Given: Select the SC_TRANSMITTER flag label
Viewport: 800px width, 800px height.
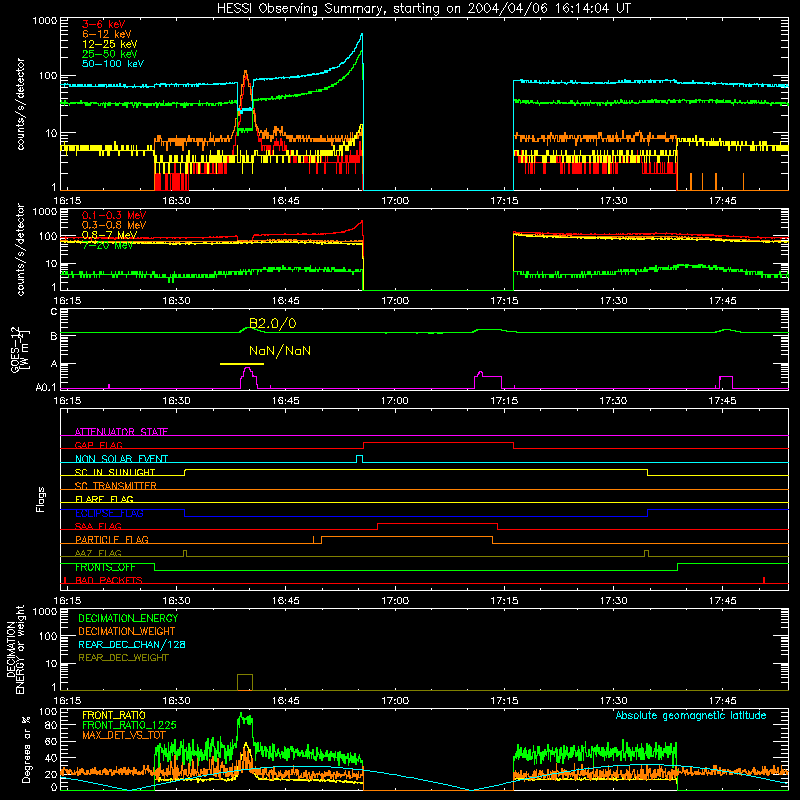Looking at the screenshot, I should tap(115, 486).
